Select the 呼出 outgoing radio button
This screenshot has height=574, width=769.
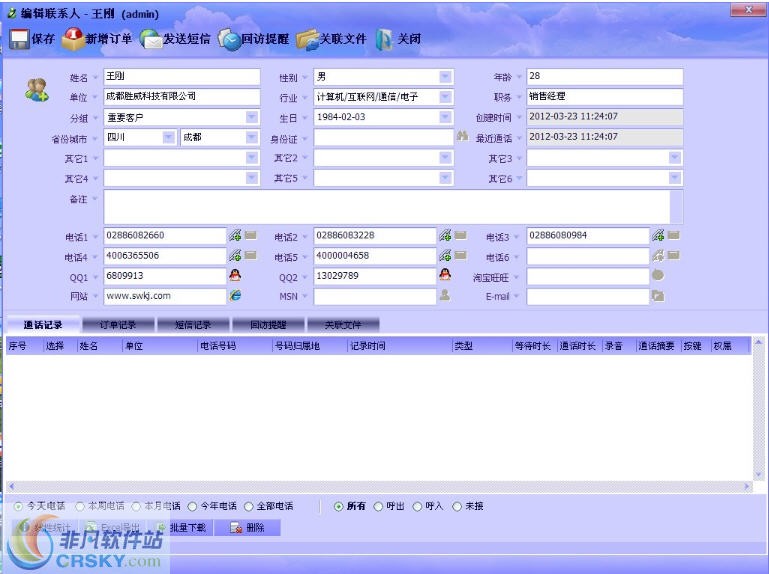point(378,506)
